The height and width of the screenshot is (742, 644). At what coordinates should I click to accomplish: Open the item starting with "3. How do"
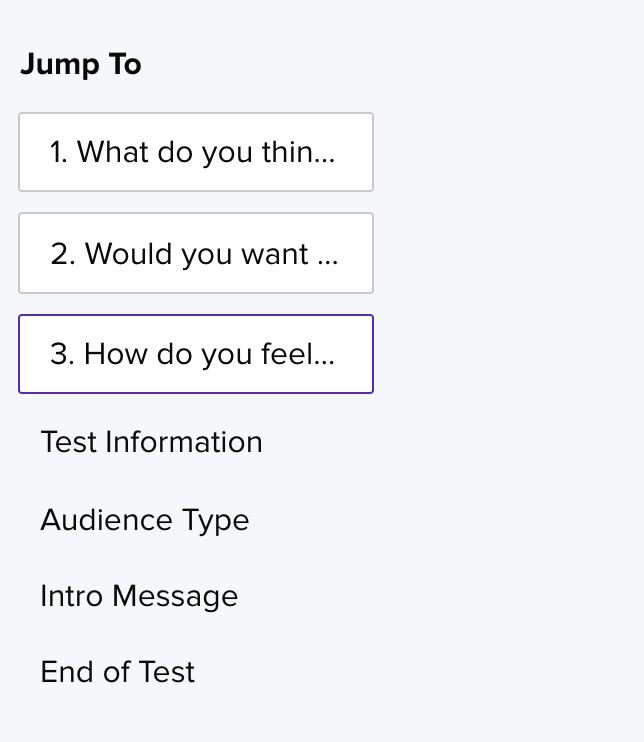click(195, 354)
